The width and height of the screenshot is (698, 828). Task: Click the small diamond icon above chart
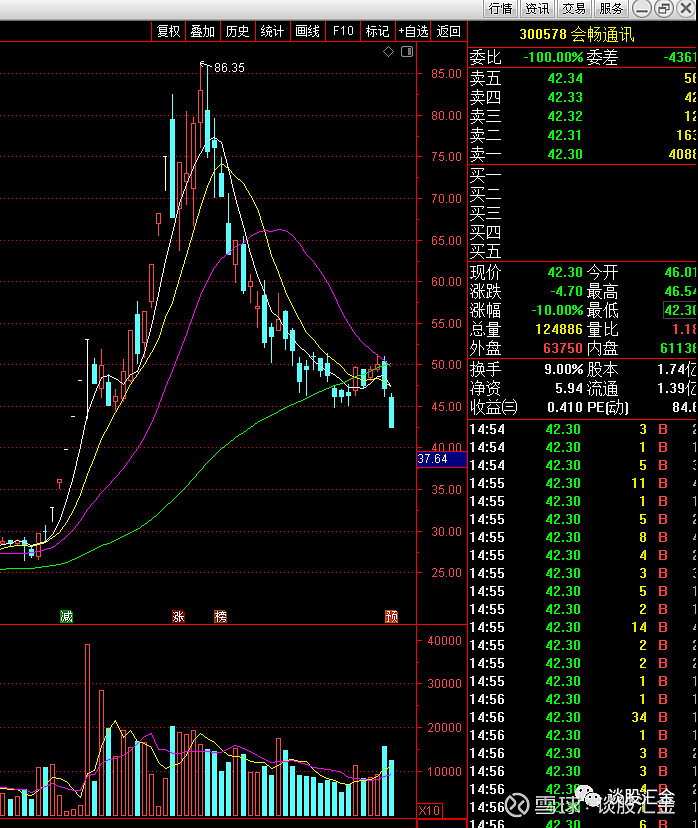click(x=389, y=52)
